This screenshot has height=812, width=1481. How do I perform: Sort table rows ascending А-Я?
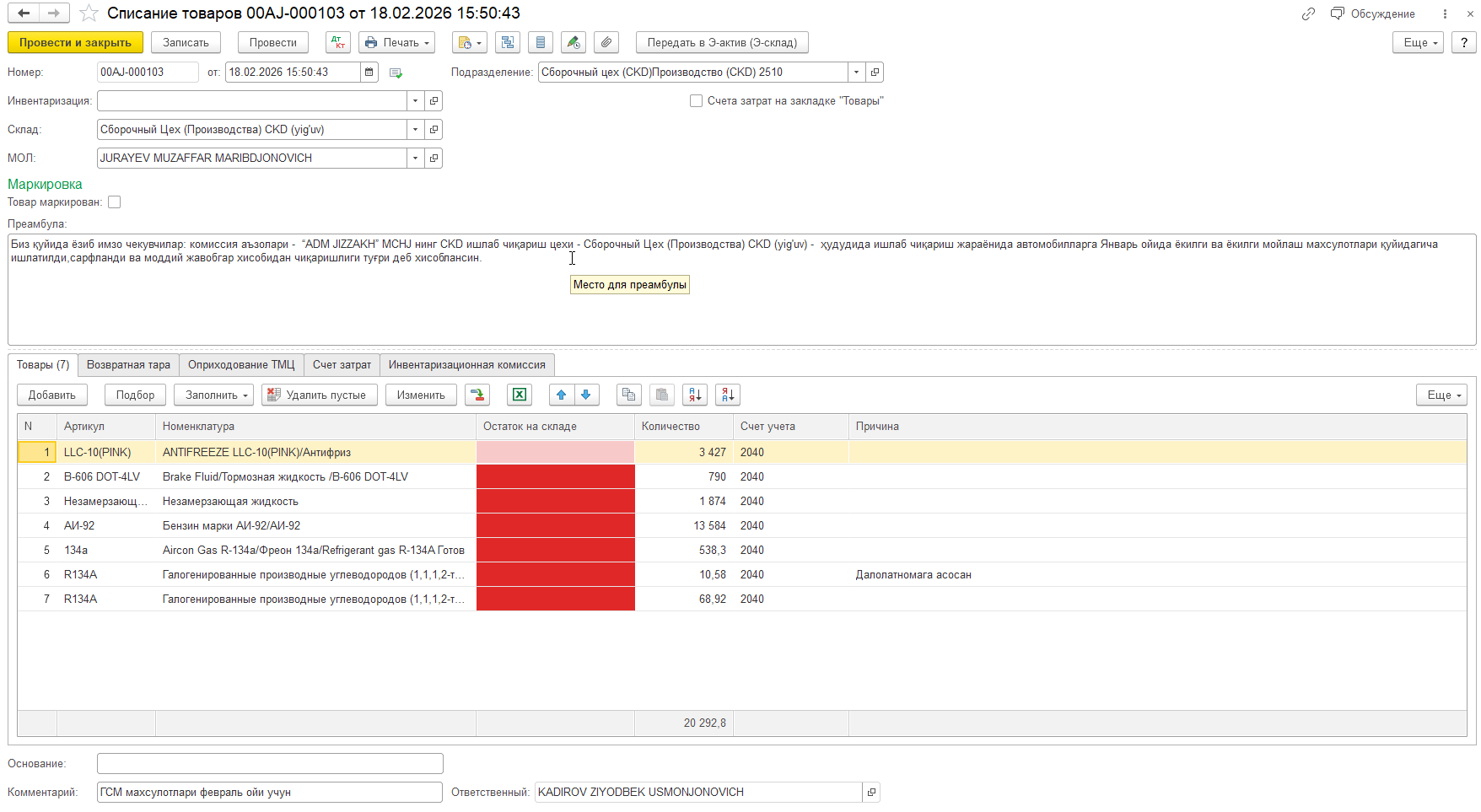(x=694, y=395)
